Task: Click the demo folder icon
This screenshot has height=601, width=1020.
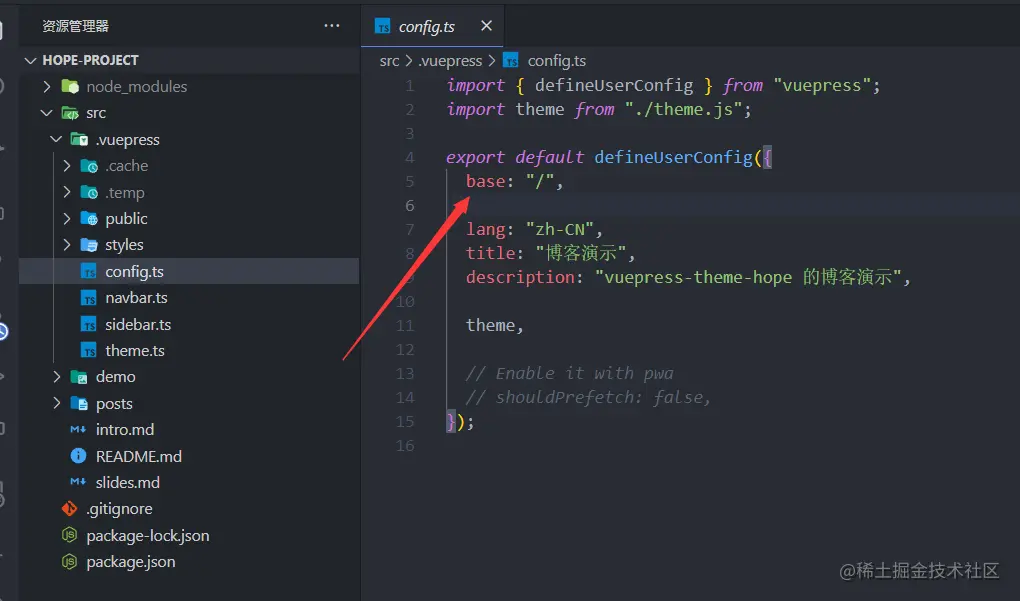Action: [79, 377]
